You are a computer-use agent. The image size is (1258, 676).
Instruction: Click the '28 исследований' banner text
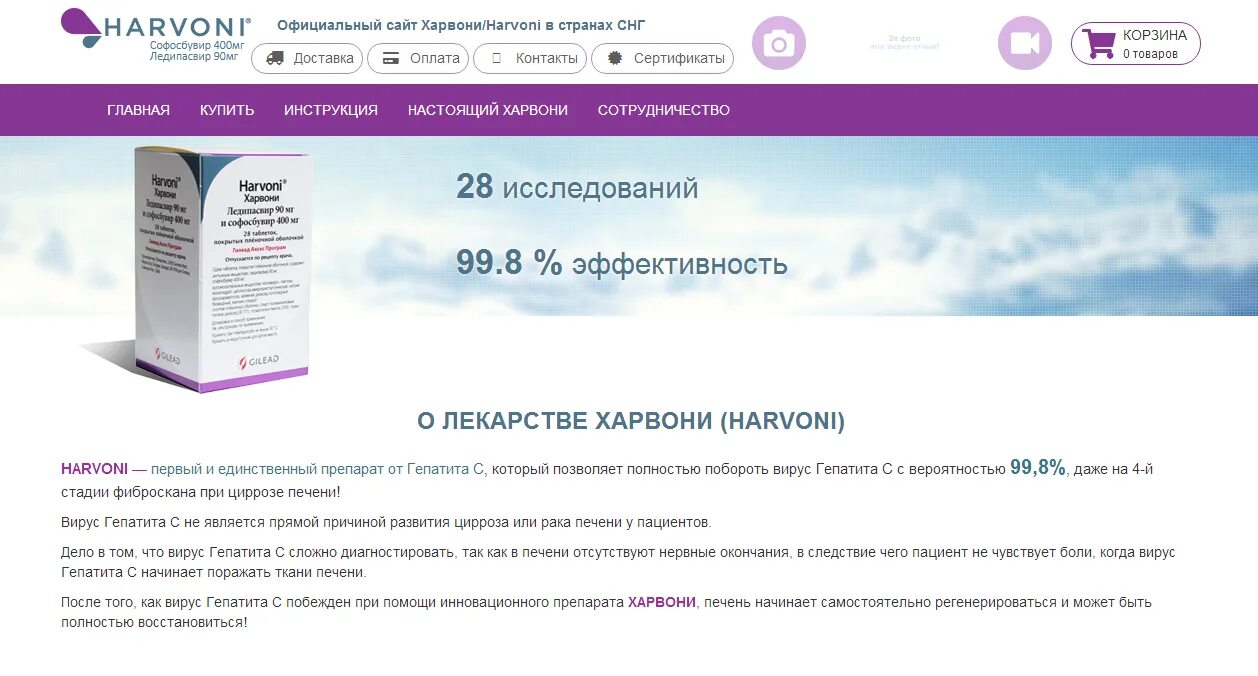click(x=577, y=187)
